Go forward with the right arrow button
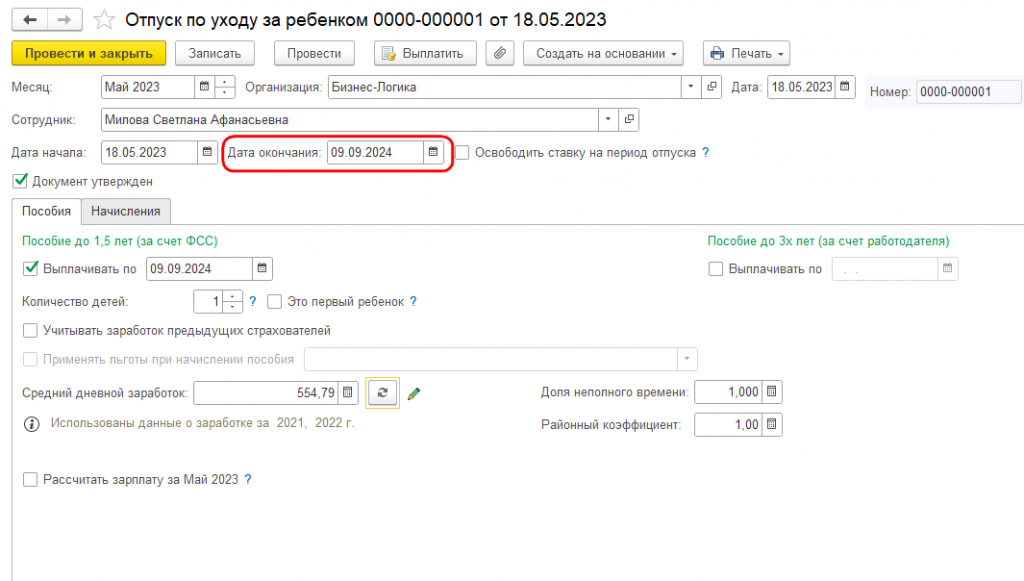1024x581 pixels. coord(65,20)
